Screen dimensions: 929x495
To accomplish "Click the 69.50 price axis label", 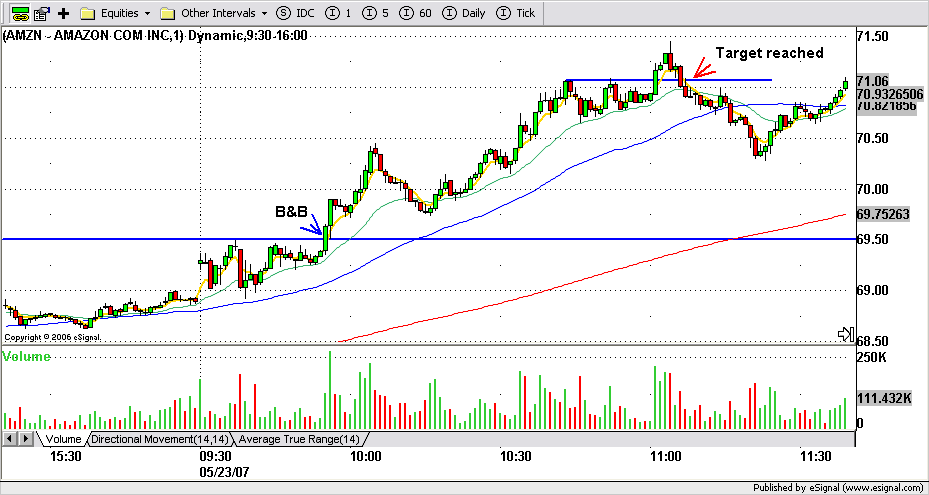I will [x=872, y=239].
